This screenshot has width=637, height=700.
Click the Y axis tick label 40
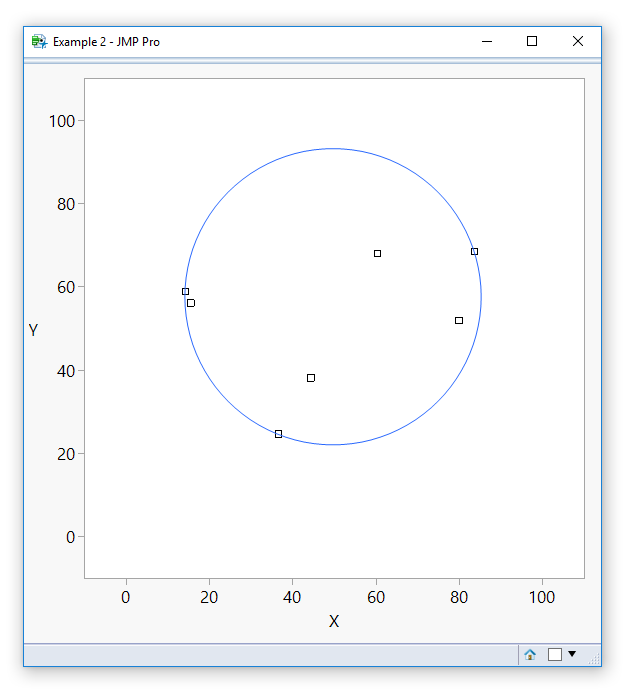(66, 371)
